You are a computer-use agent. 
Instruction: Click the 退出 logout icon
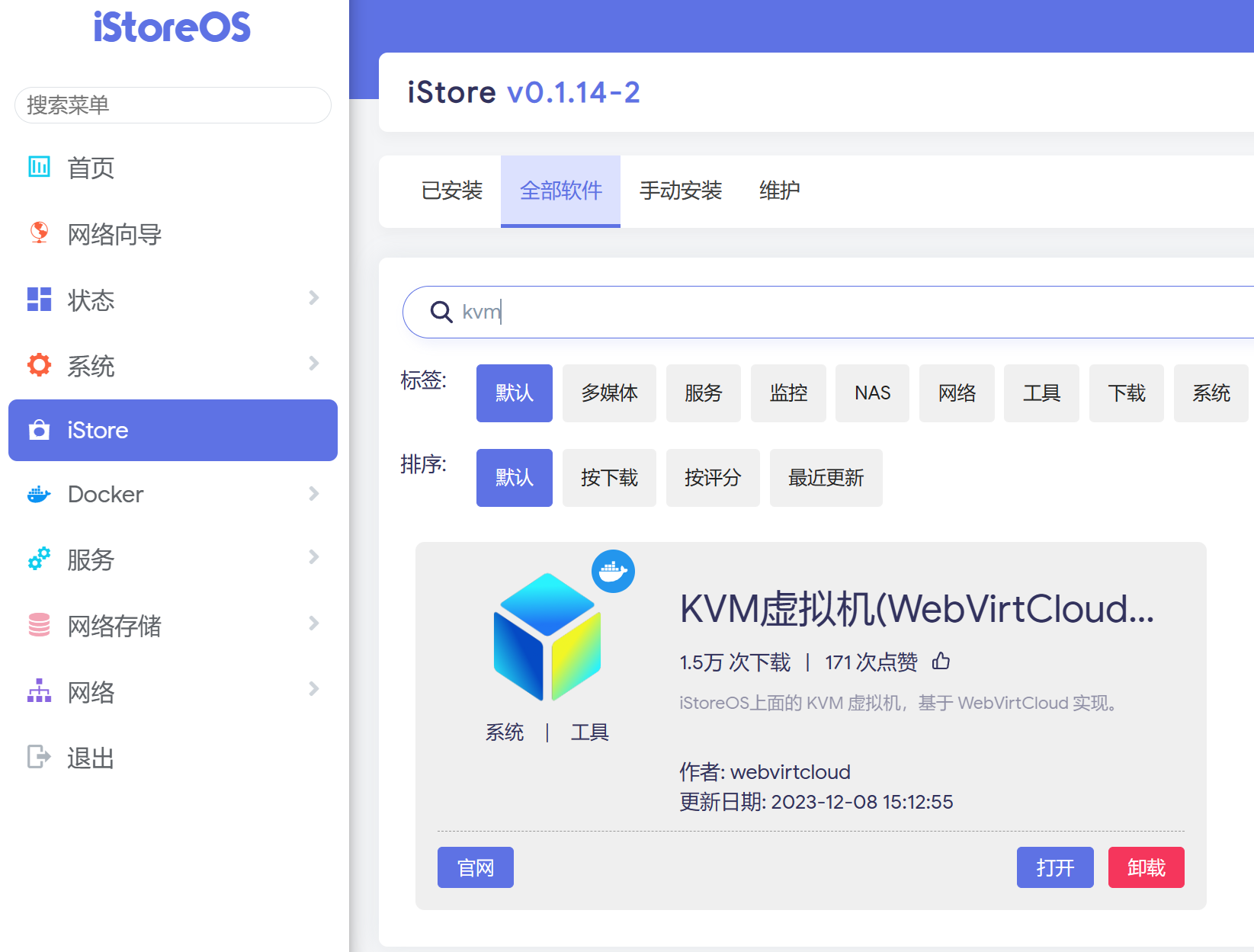pos(39,757)
